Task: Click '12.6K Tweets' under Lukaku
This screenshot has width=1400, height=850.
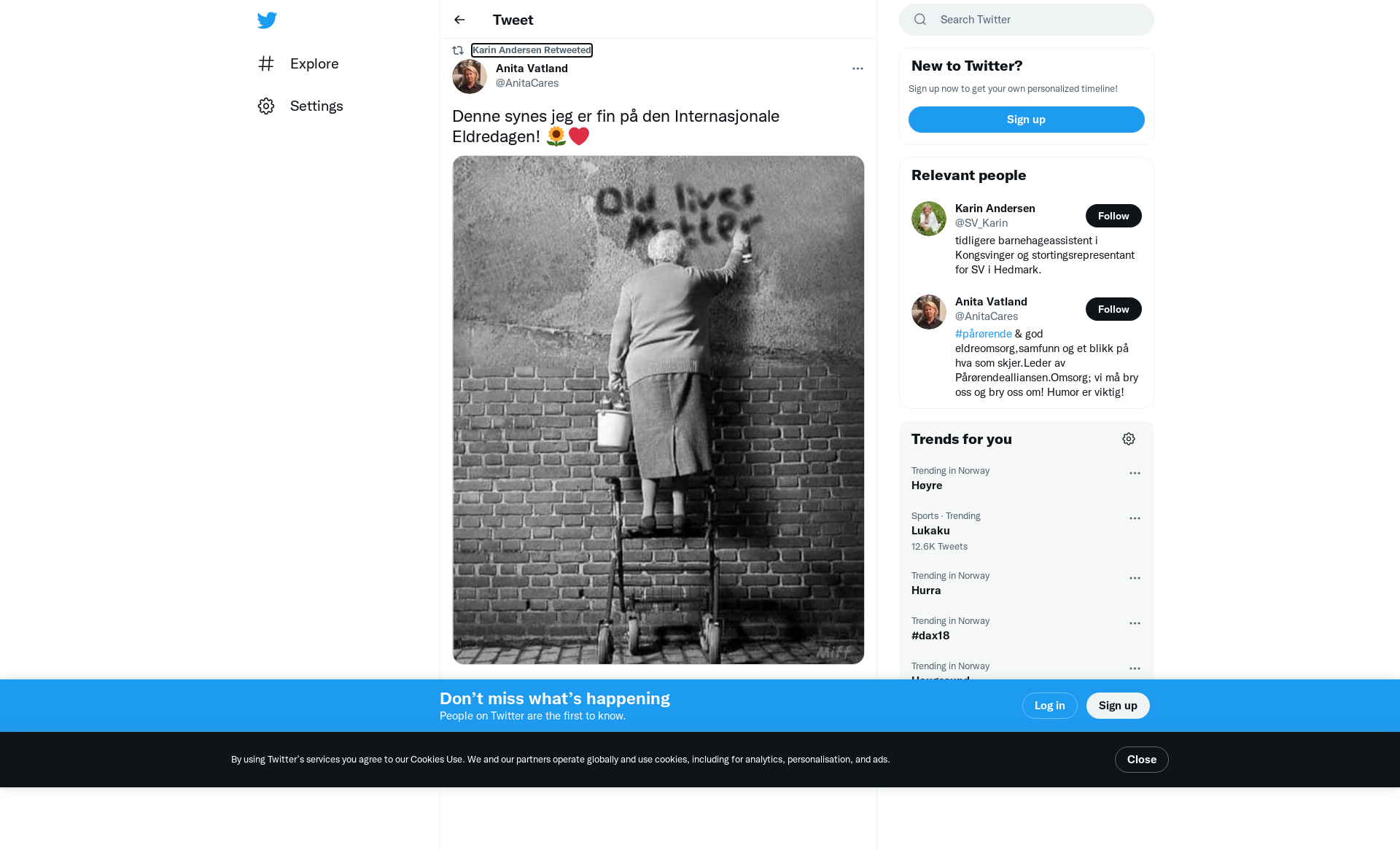Action: tap(939, 547)
